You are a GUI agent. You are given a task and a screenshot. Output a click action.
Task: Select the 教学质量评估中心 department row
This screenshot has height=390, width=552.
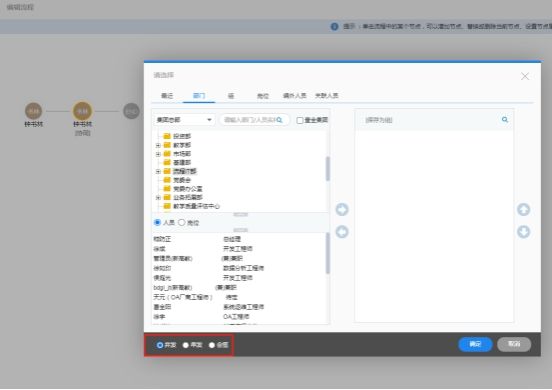[x=196, y=206]
